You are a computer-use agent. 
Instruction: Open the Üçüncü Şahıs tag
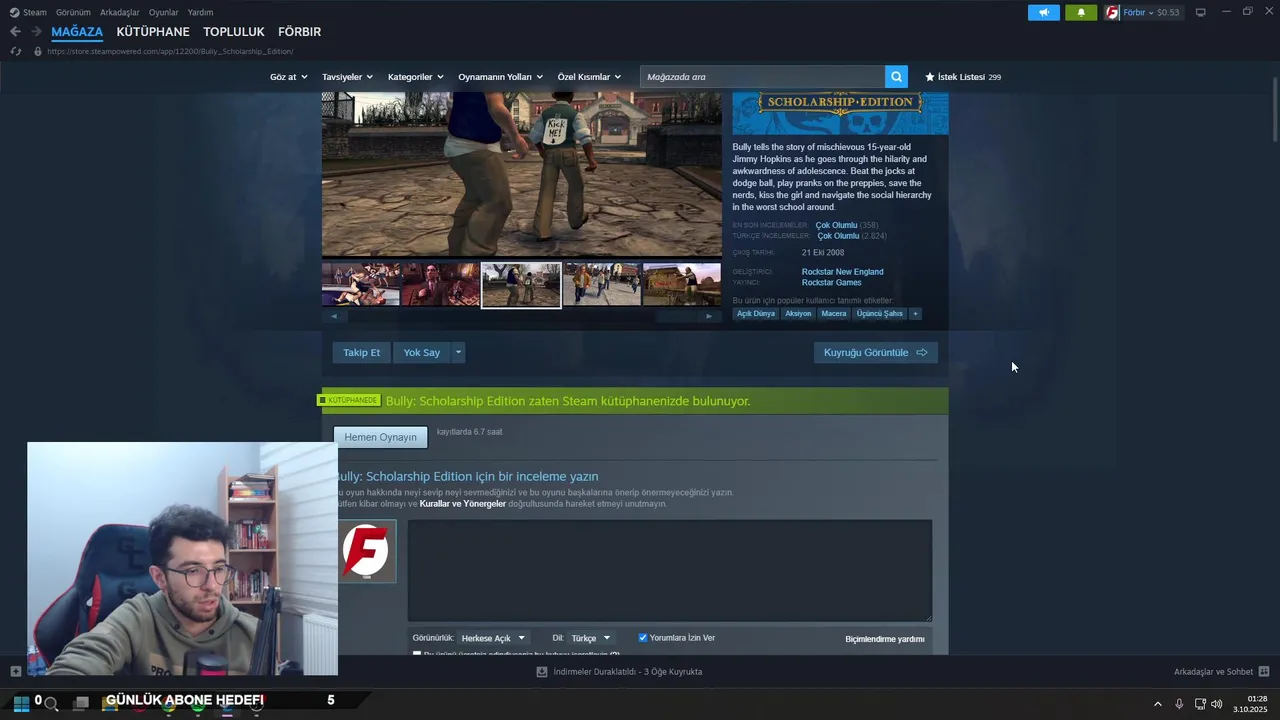[x=879, y=313]
